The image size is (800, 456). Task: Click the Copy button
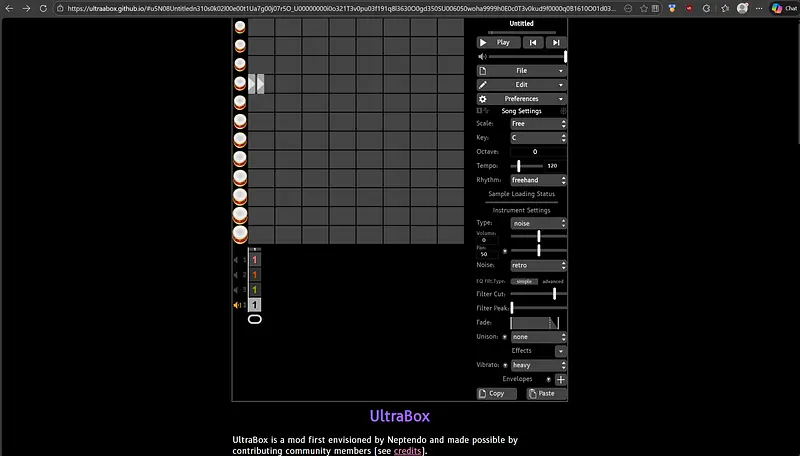click(496, 394)
